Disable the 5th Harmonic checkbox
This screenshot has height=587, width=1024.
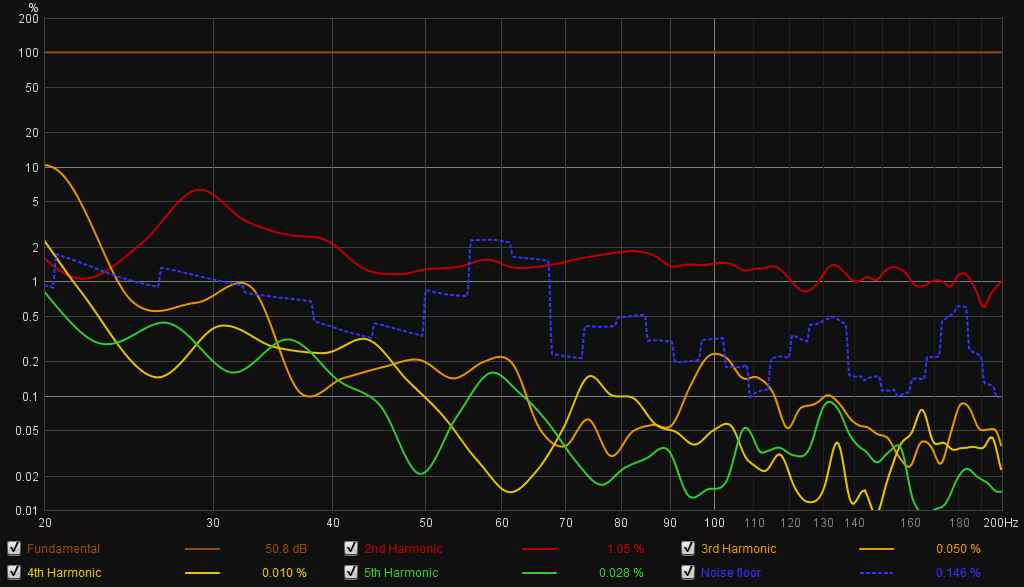tap(351, 572)
